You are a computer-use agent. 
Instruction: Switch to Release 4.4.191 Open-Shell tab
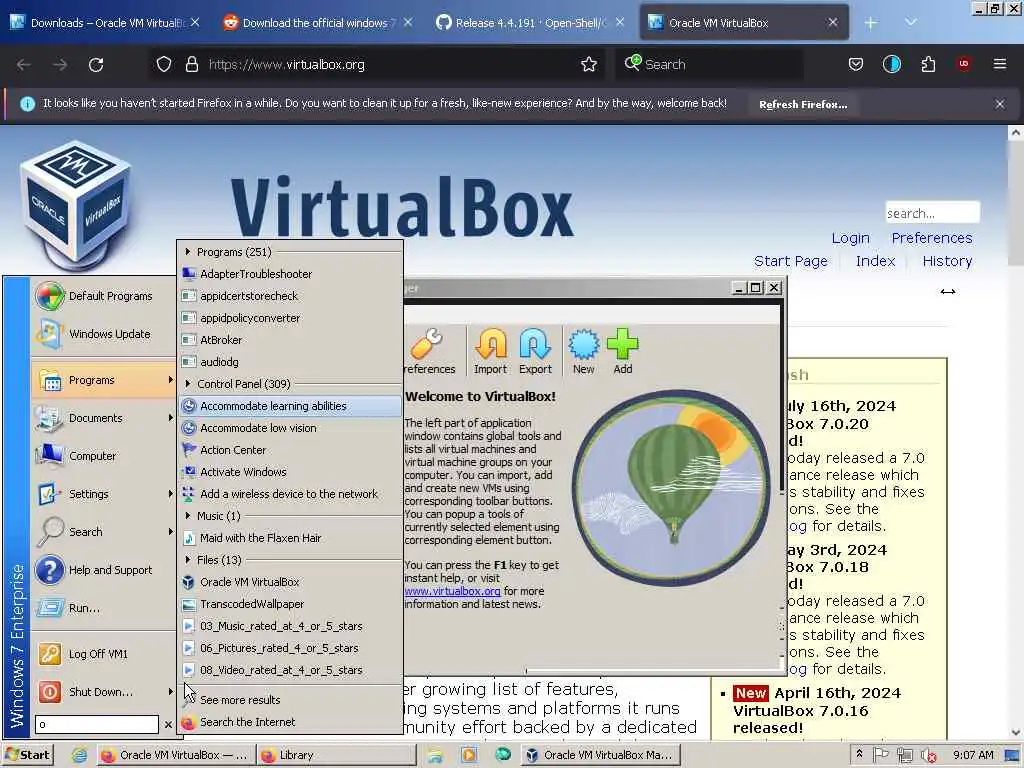530,23
